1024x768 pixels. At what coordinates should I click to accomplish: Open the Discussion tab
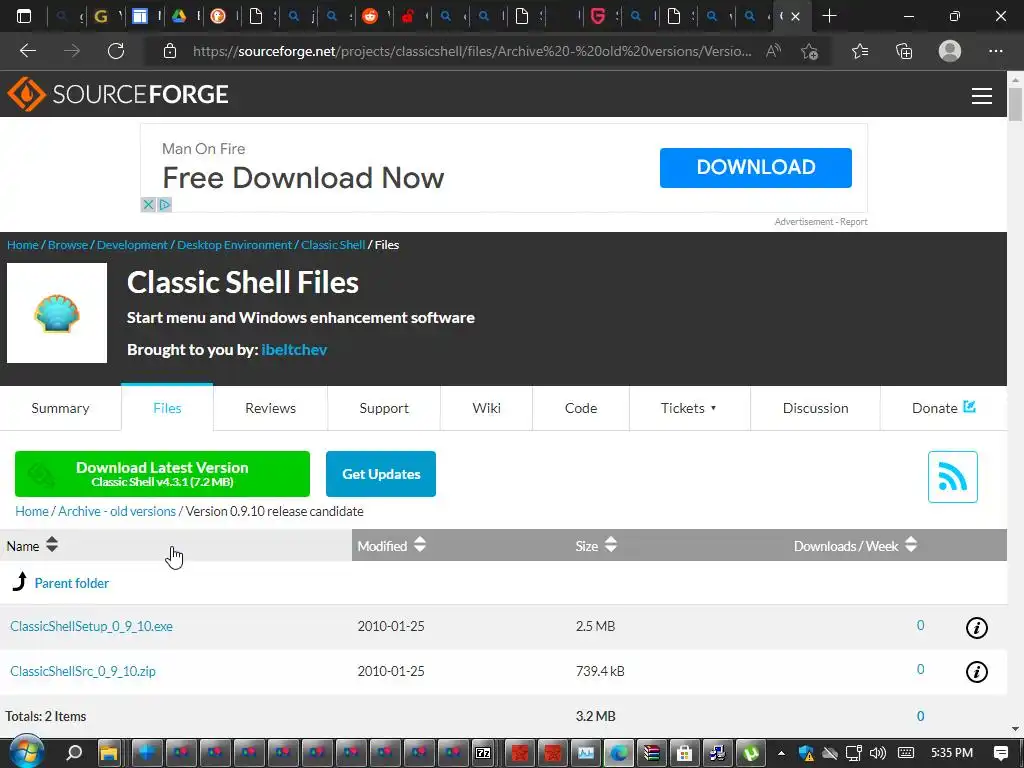[815, 408]
